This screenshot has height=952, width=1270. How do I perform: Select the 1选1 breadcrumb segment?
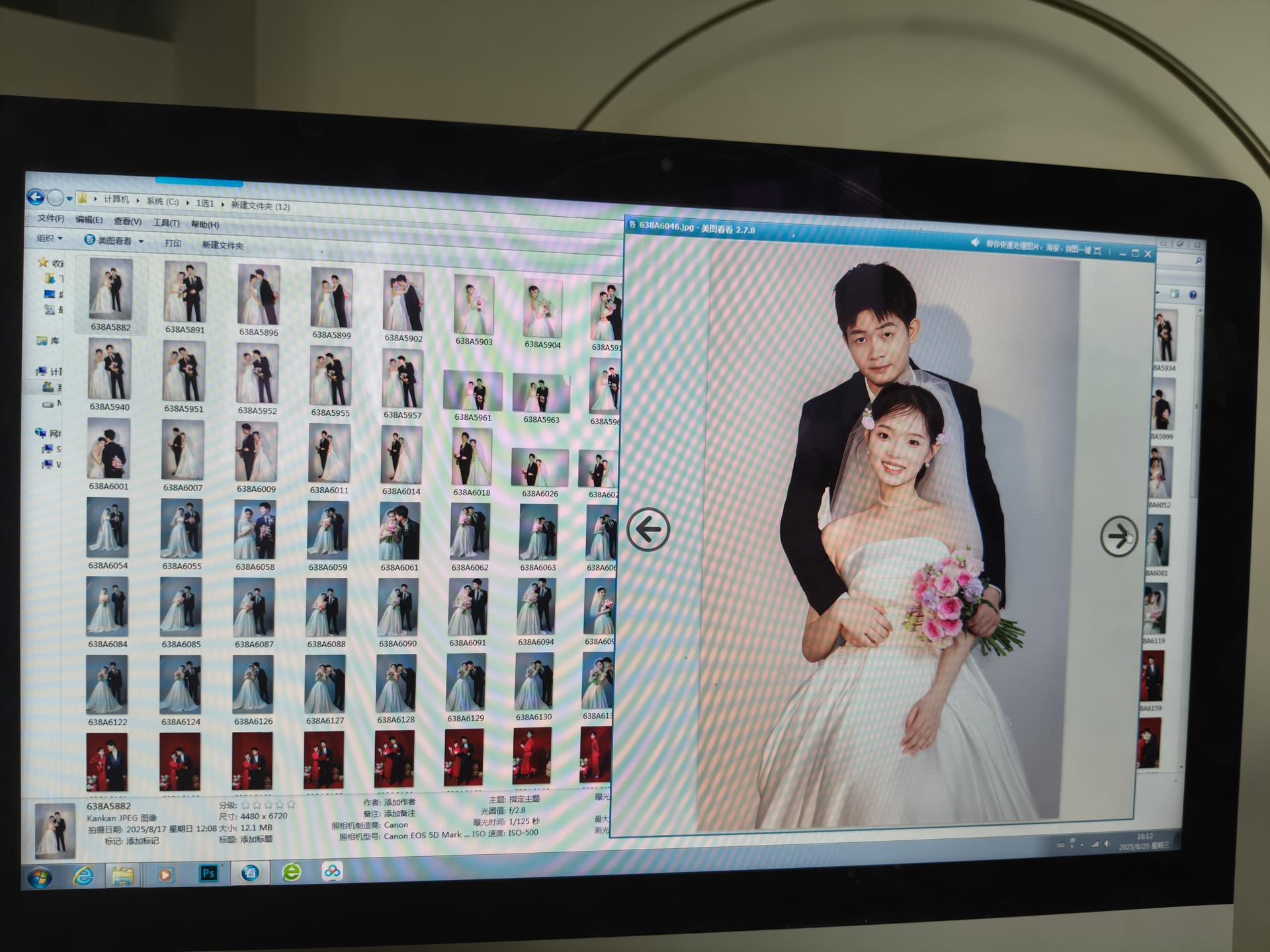click(205, 203)
